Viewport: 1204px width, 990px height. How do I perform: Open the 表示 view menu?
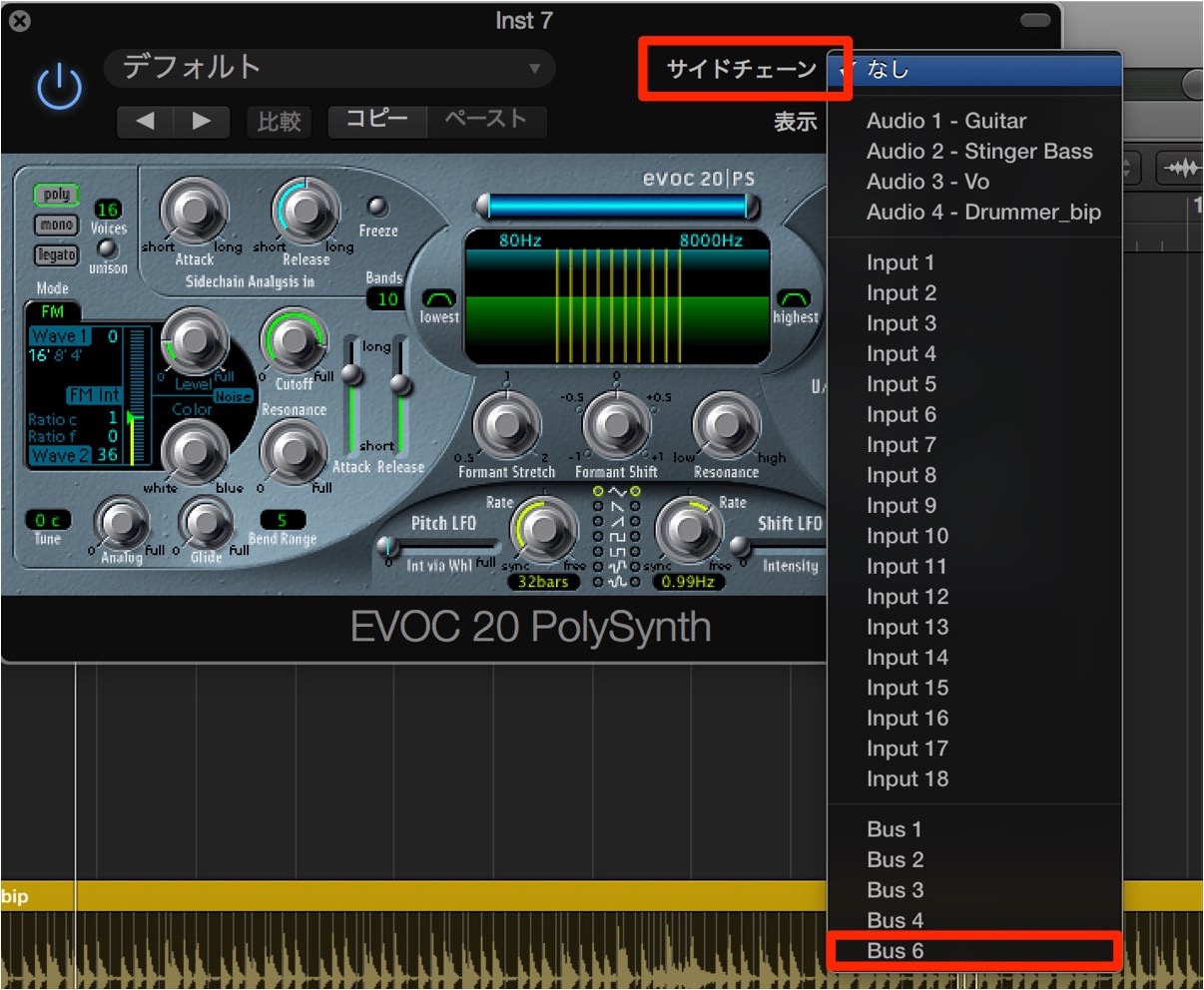[x=796, y=122]
